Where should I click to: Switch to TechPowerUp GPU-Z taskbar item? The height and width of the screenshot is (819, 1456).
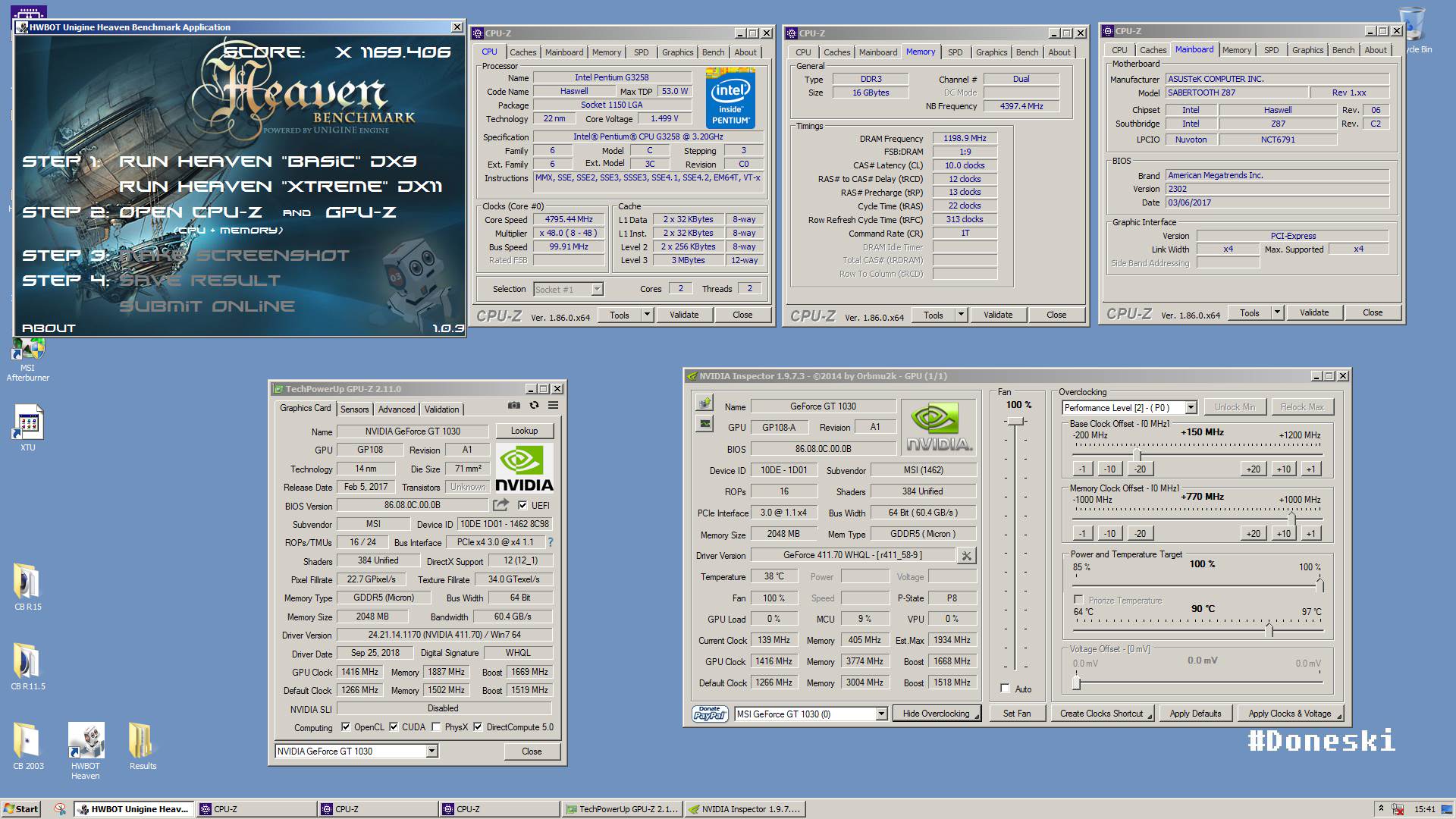click(622, 809)
